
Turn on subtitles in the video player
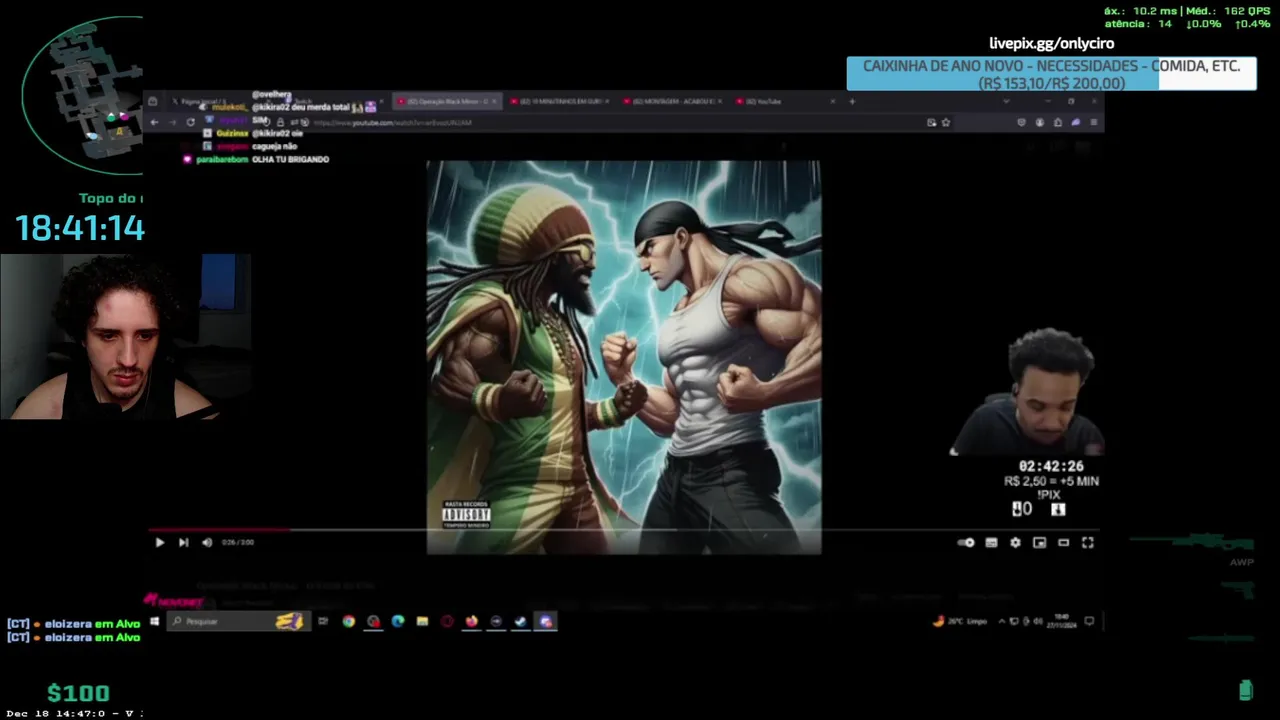pyautogui.click(x=991, y=542)
